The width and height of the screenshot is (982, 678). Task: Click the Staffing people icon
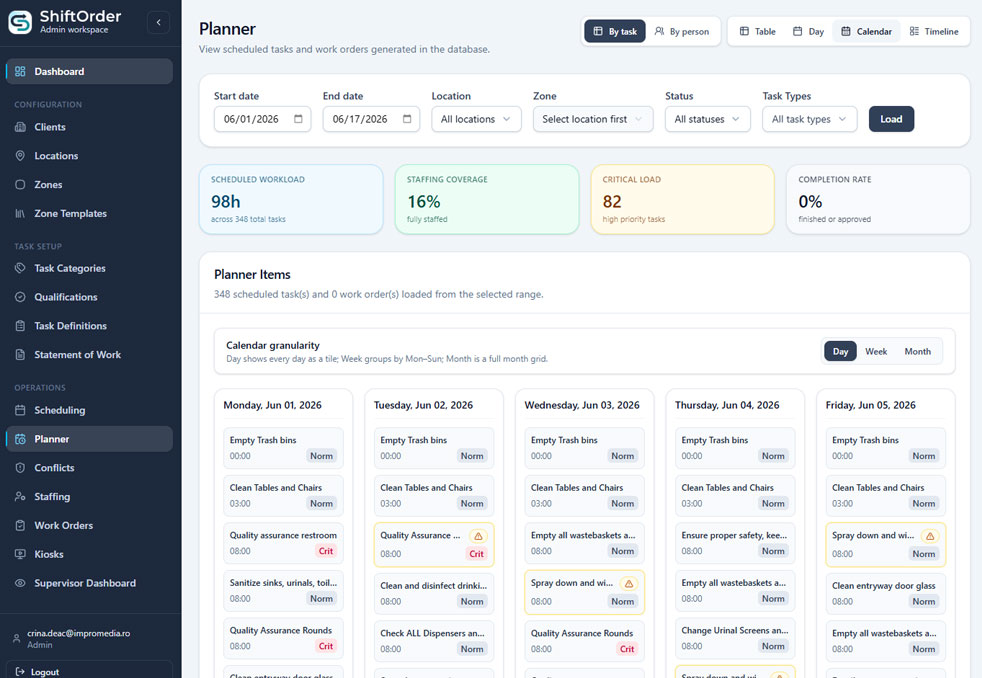20,496
